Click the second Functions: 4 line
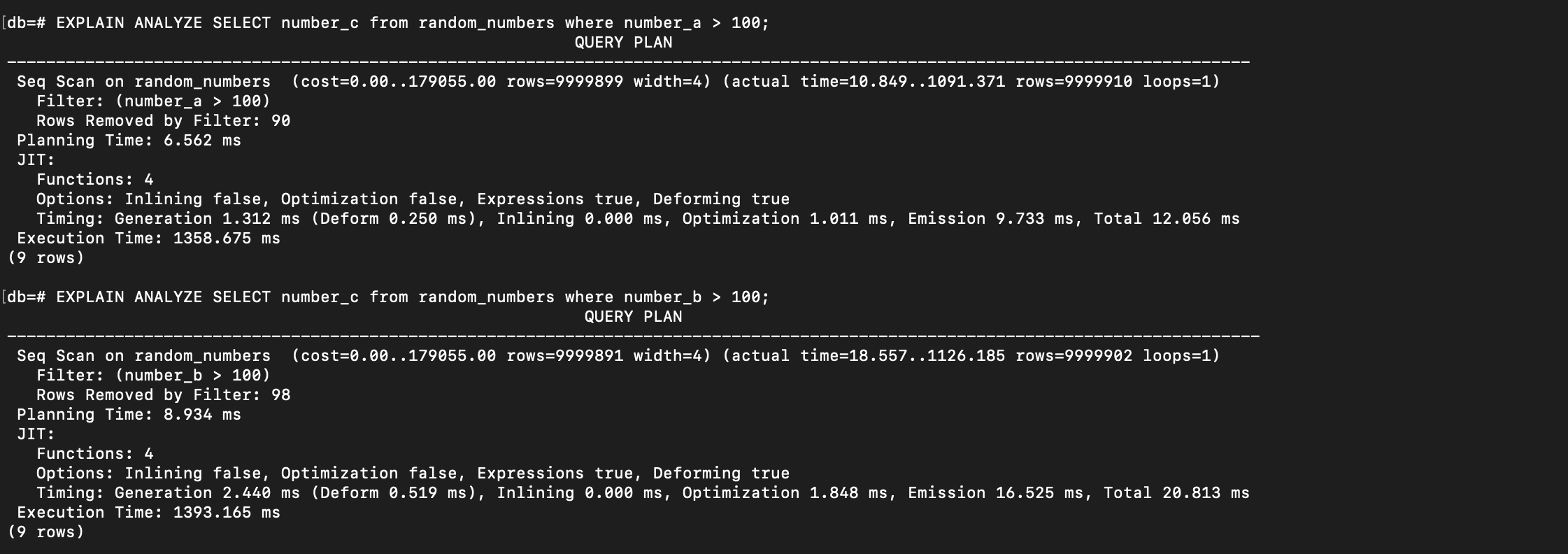The height and width of the screenshot is (554, 1568). click(94, 454)
